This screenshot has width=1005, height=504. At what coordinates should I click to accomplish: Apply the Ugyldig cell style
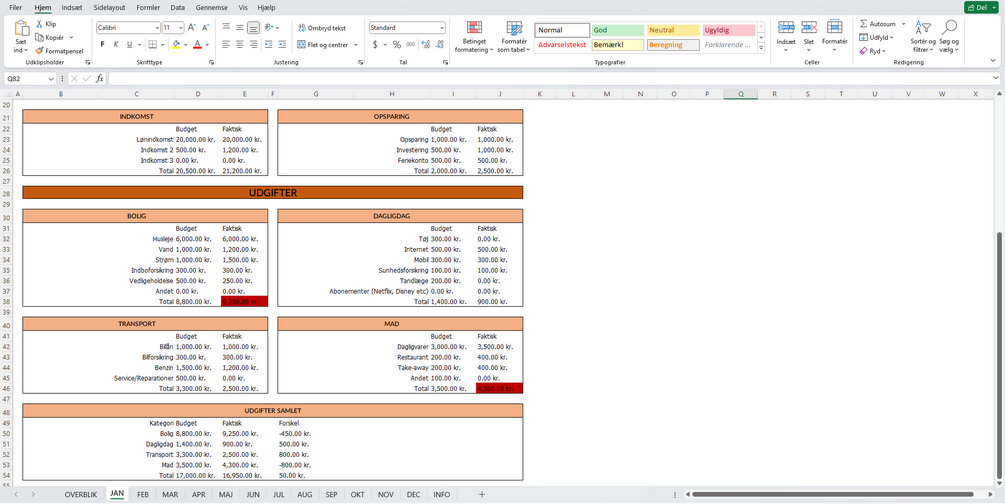729,30
